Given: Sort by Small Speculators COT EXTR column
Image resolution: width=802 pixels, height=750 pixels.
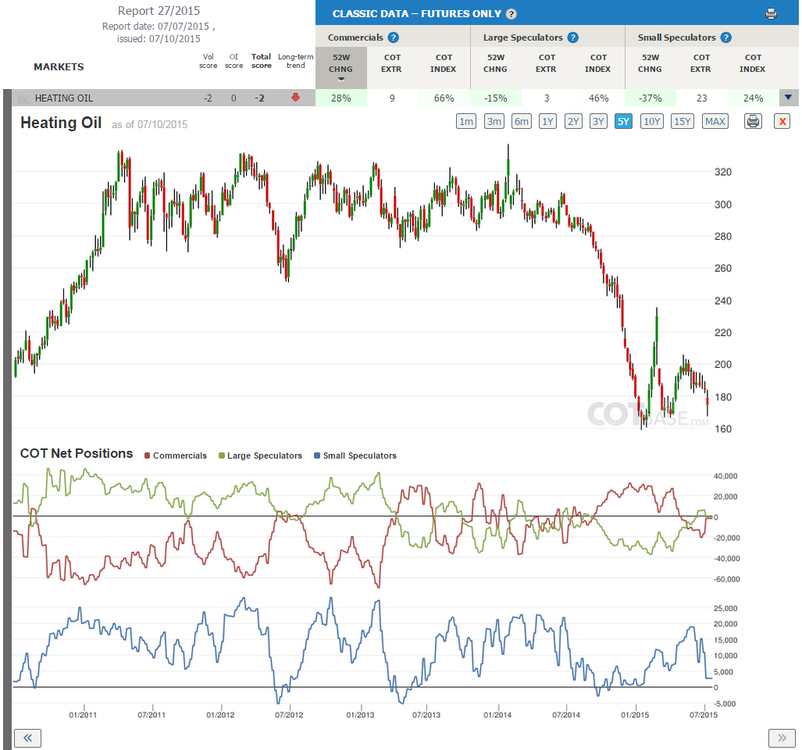Looking at the screenshot, I should [x=701, y=63].
